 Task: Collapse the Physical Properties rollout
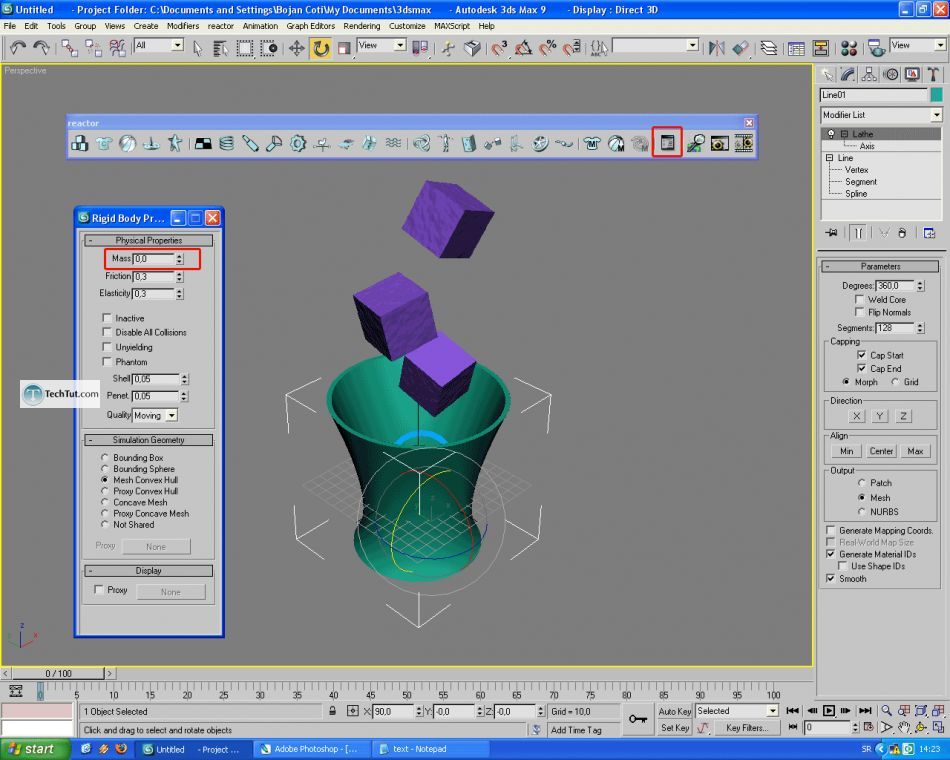point(148,240)
